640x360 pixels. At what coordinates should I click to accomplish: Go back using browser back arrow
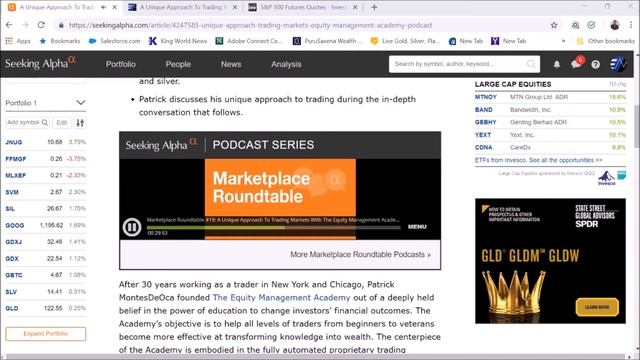click(9, 25)
